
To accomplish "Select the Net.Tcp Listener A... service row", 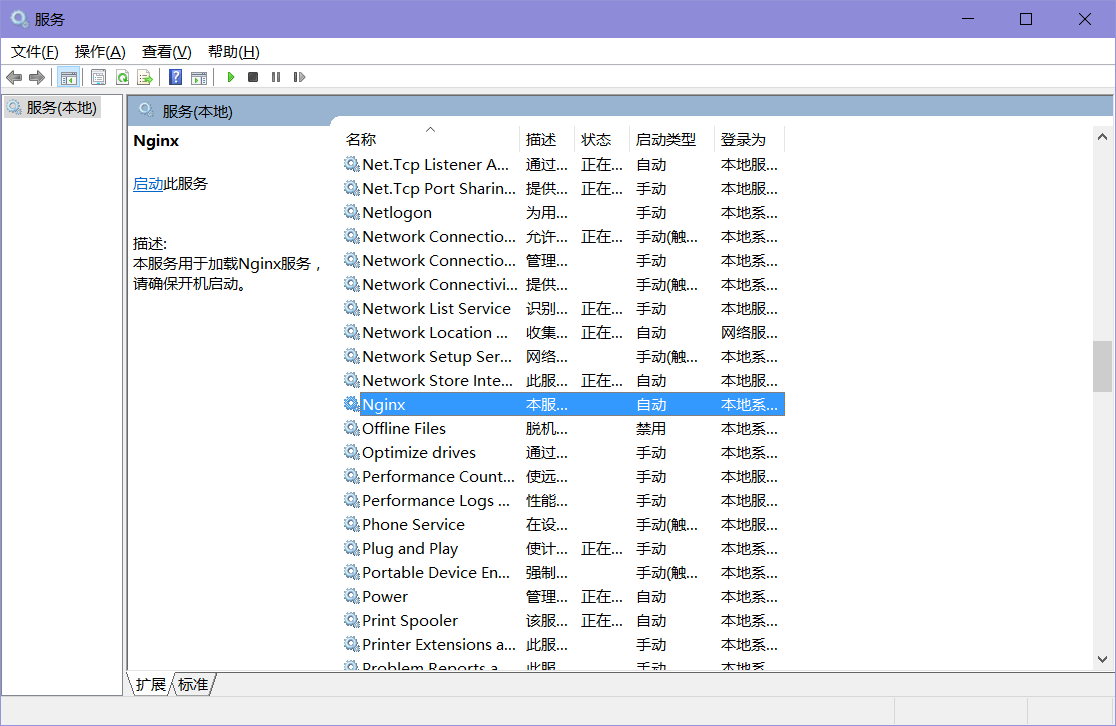I will (564, 164).
